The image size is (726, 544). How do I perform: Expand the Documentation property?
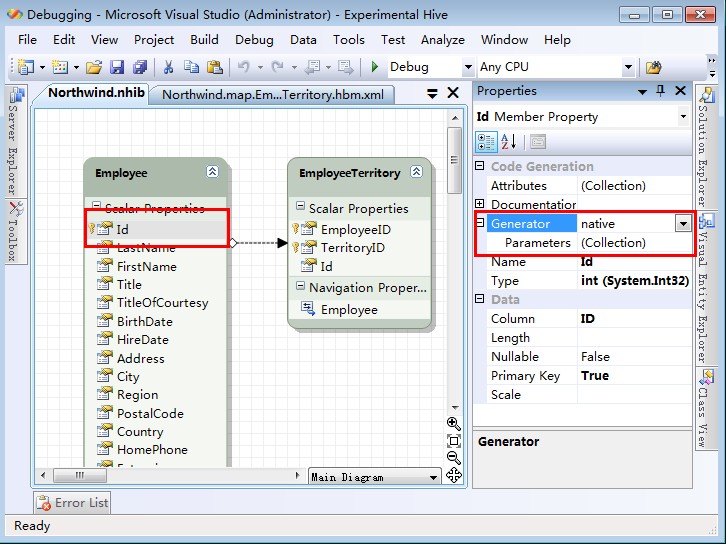pos(480,204)
